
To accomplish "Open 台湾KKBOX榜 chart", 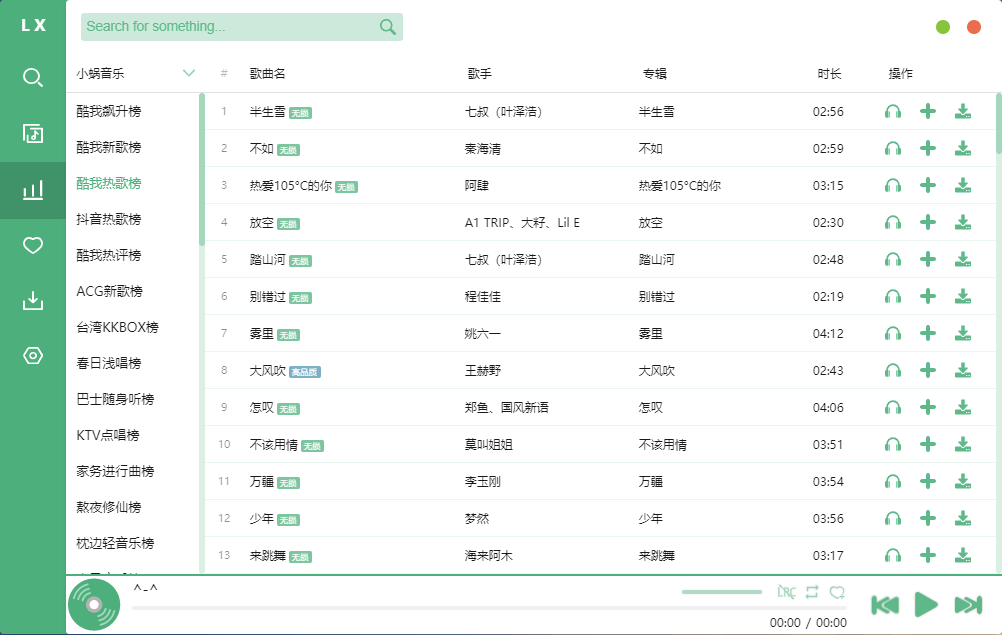I will click(x=118, y=328).
